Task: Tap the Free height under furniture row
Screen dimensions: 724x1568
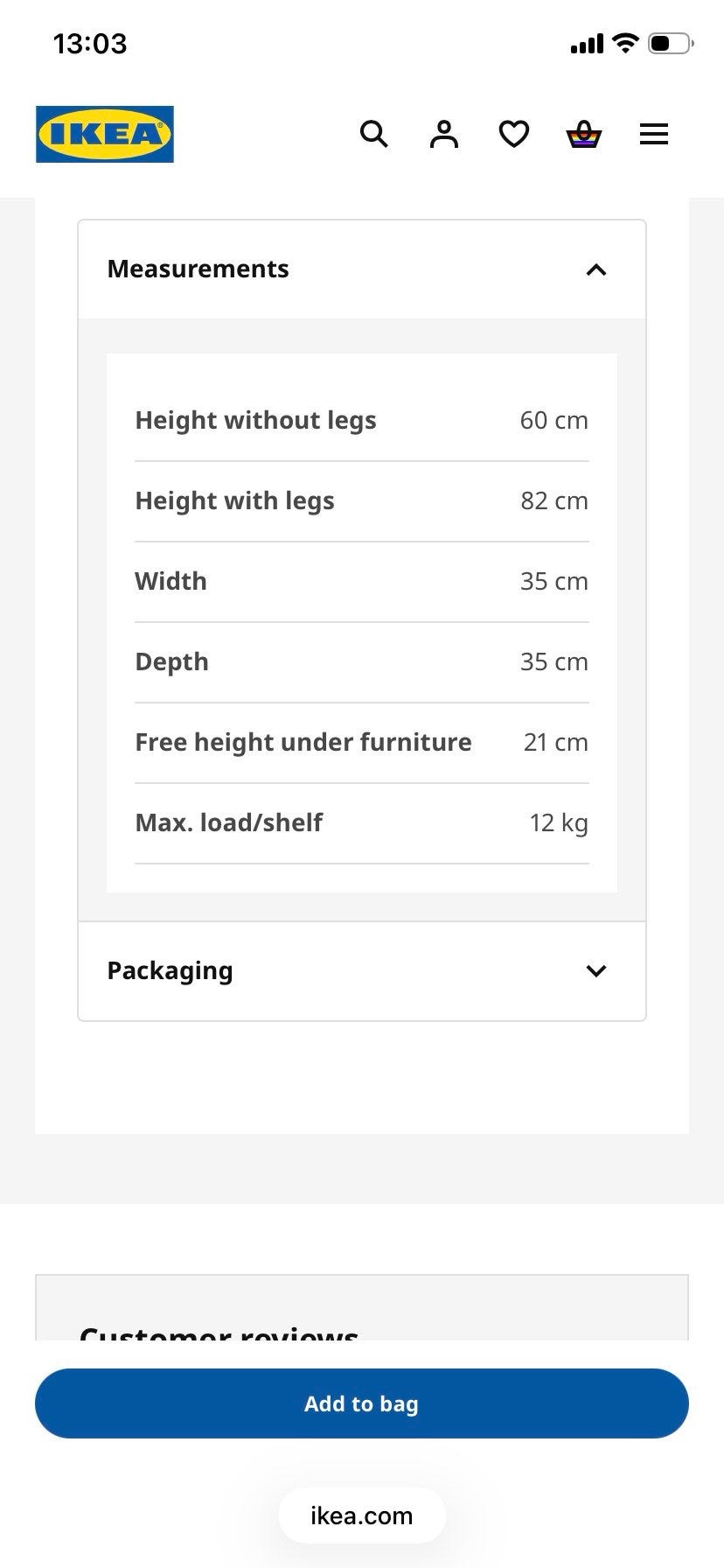Action: coord(362,743)
